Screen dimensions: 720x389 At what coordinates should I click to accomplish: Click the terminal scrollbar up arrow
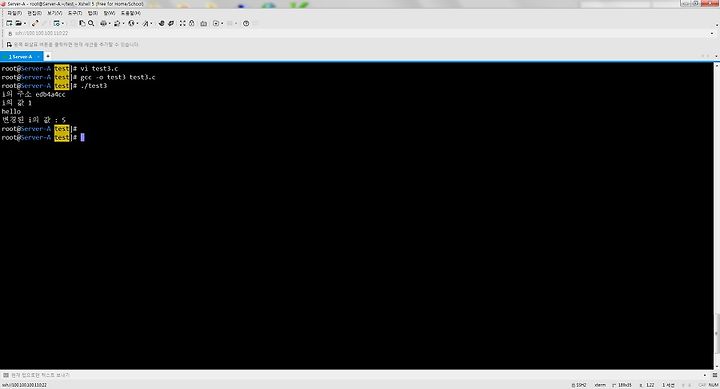716,66
